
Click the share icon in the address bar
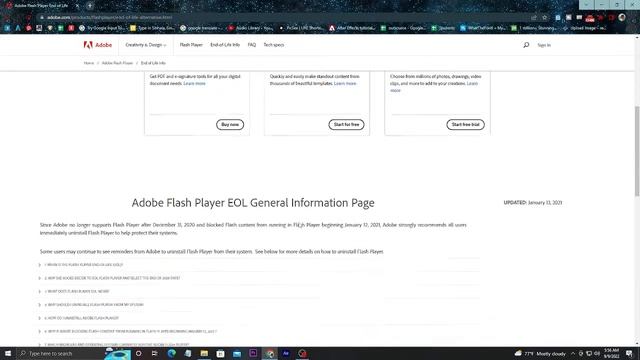pyautogui.click(x=533, y=18)
